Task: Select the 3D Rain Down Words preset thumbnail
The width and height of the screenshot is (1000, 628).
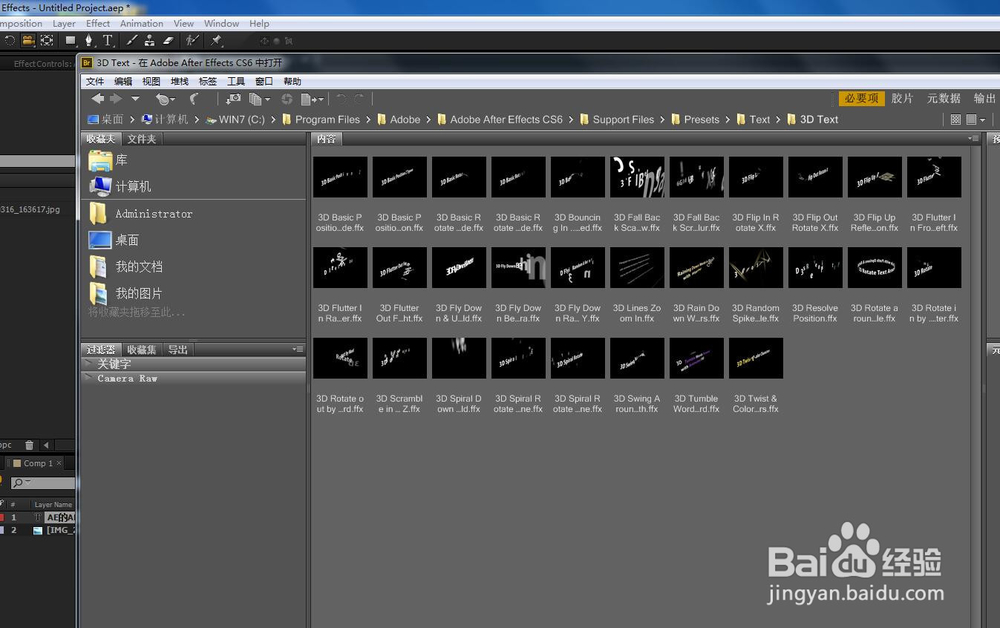Action: point(696,267)
